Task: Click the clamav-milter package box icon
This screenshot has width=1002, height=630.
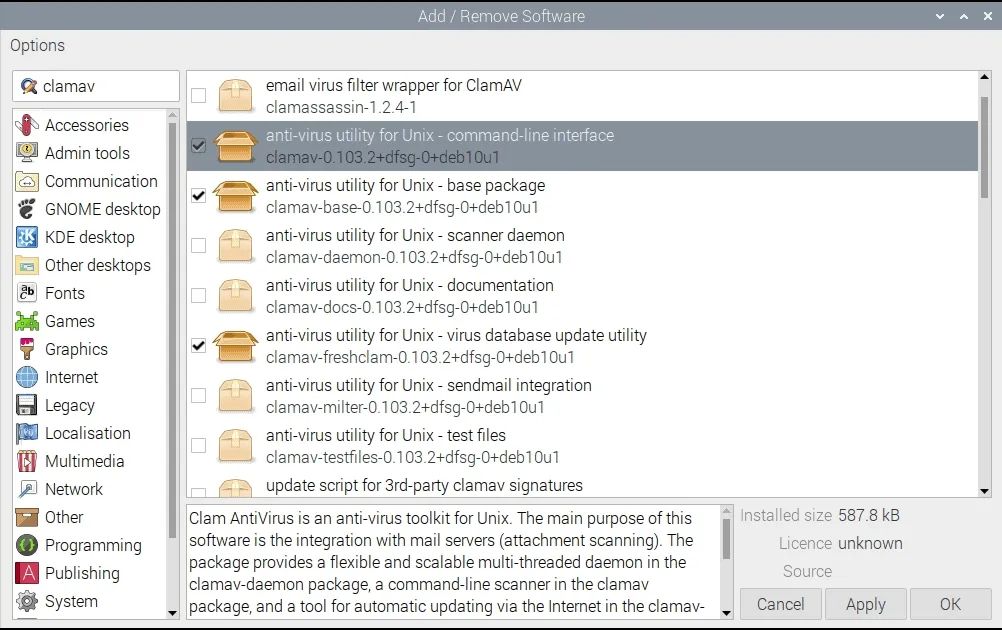Action: pos(236,396)
